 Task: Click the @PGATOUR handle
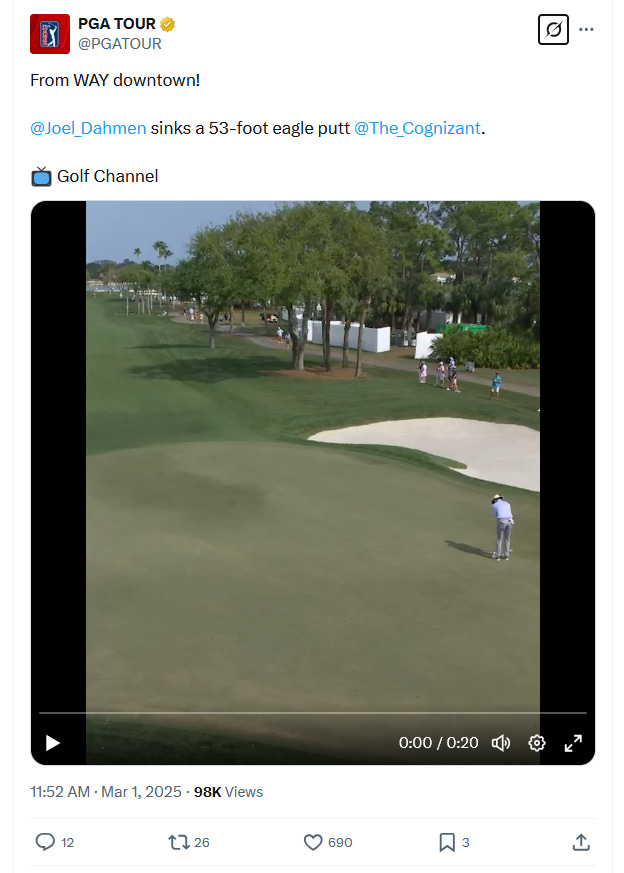point(120,44)
